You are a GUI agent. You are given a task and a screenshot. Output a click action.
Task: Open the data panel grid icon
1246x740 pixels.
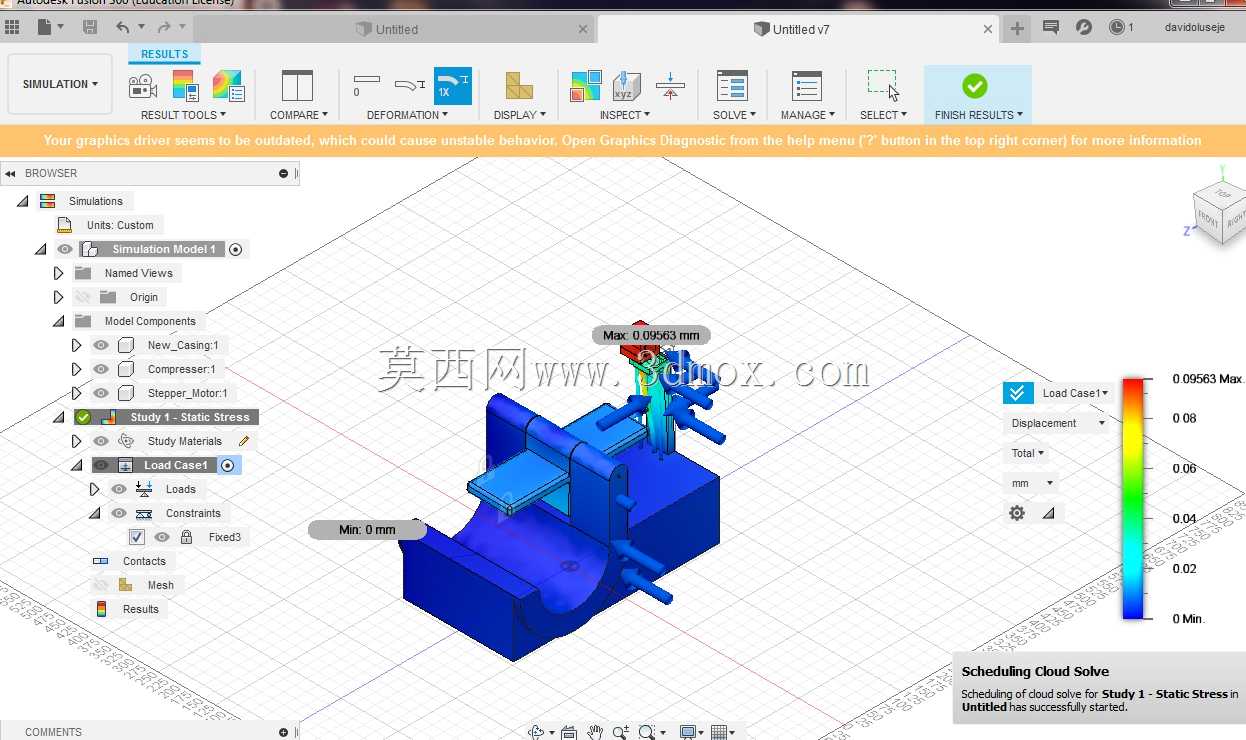point(13,28)
